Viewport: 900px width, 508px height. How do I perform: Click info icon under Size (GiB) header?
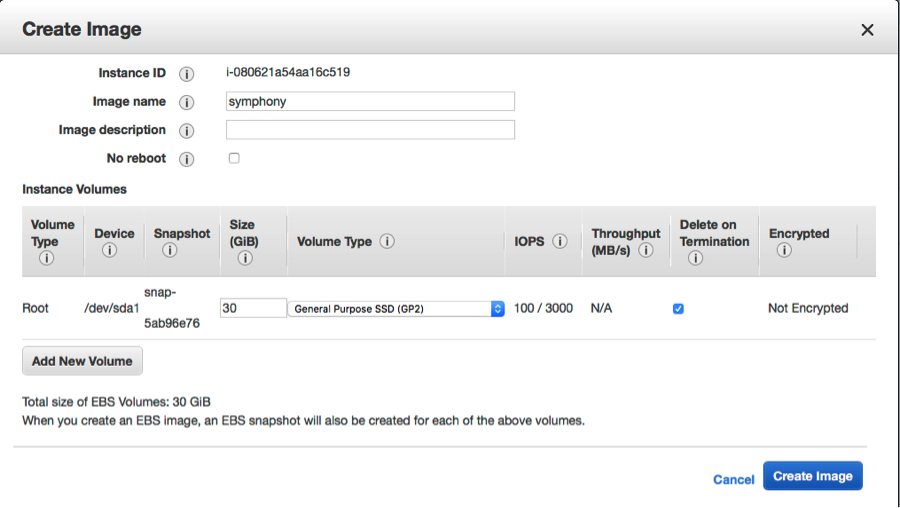tap(244, 259)
